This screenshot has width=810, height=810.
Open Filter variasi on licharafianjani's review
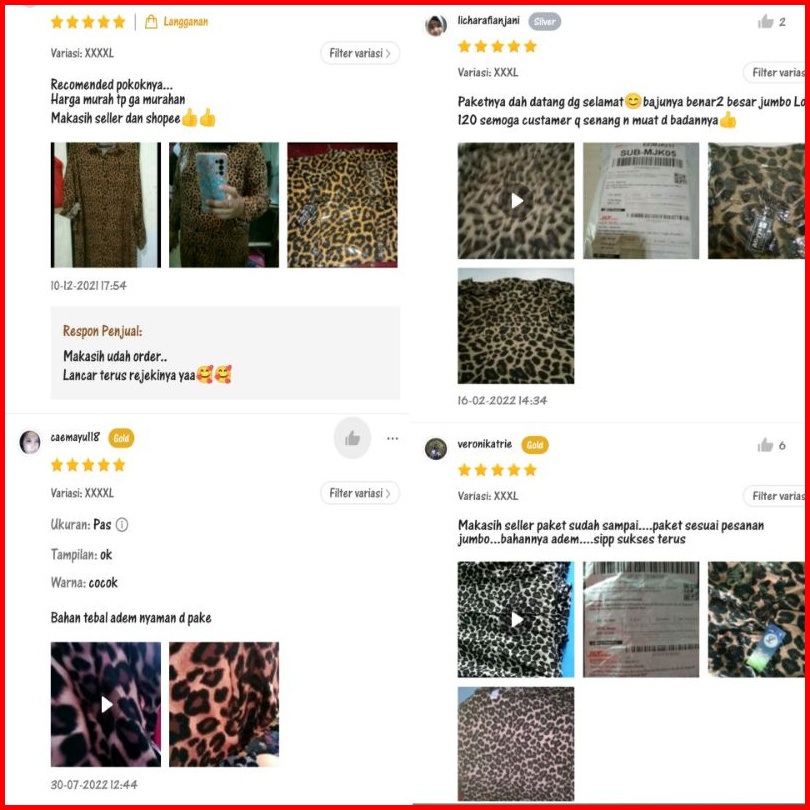[x=774, y=72]
